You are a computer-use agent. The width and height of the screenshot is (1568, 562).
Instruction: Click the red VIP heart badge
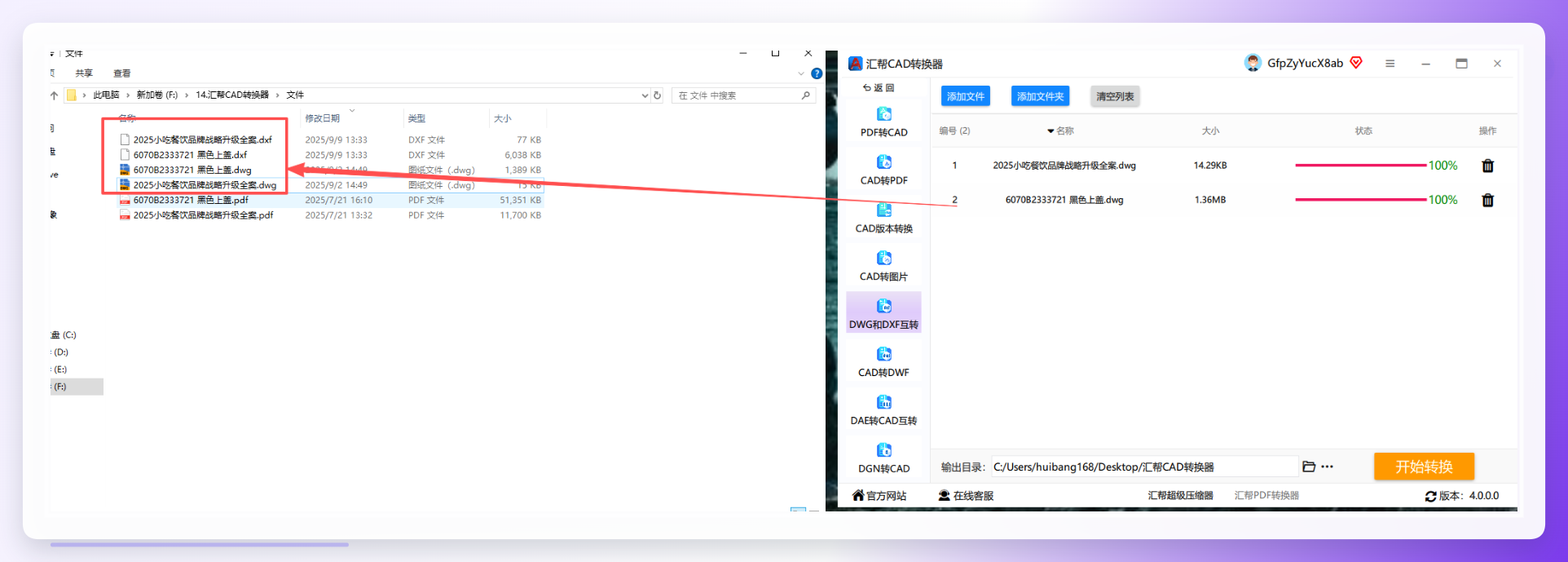point(1356,63)
